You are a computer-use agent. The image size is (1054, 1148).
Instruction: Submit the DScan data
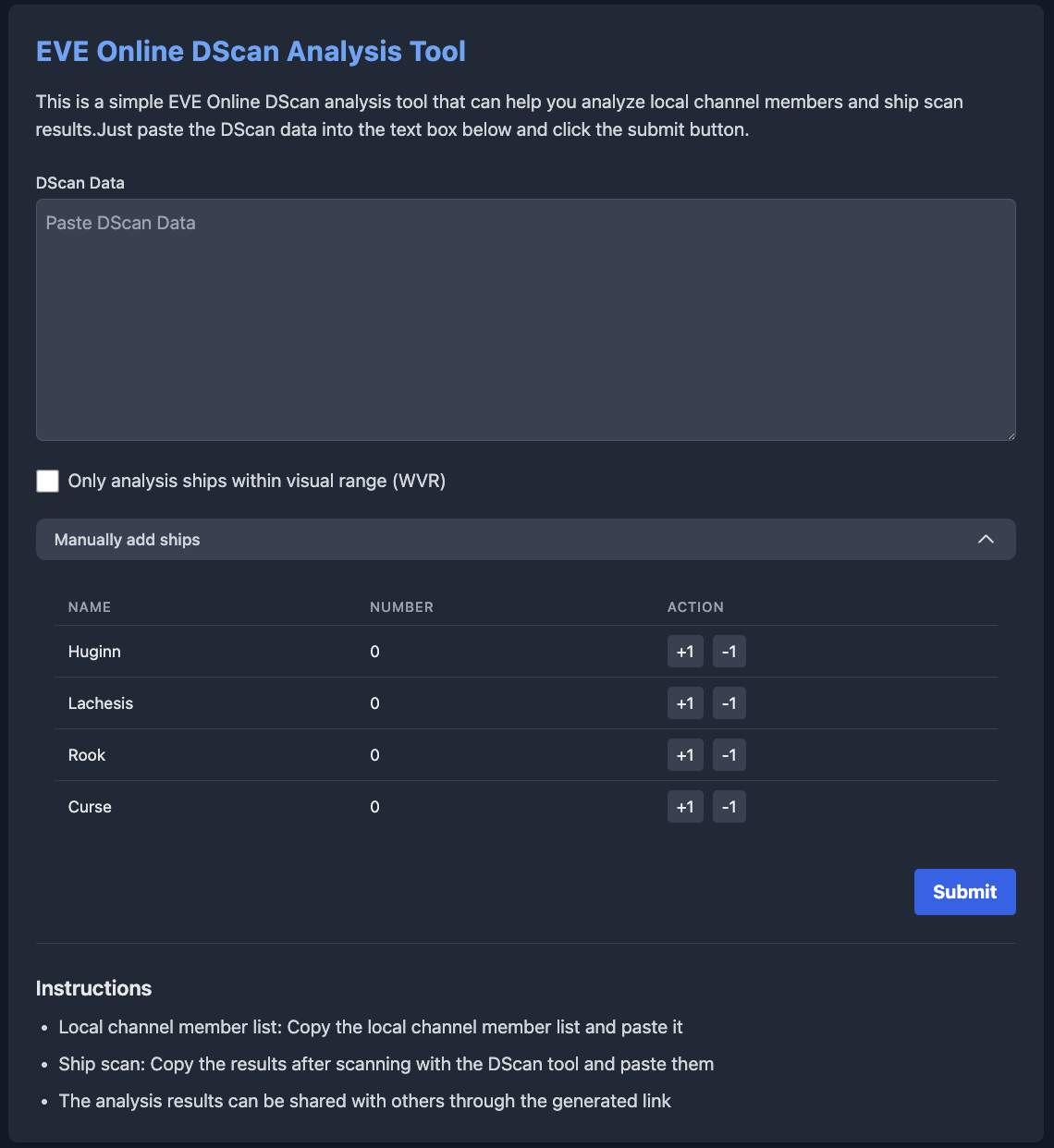click(x=964, y=892)
